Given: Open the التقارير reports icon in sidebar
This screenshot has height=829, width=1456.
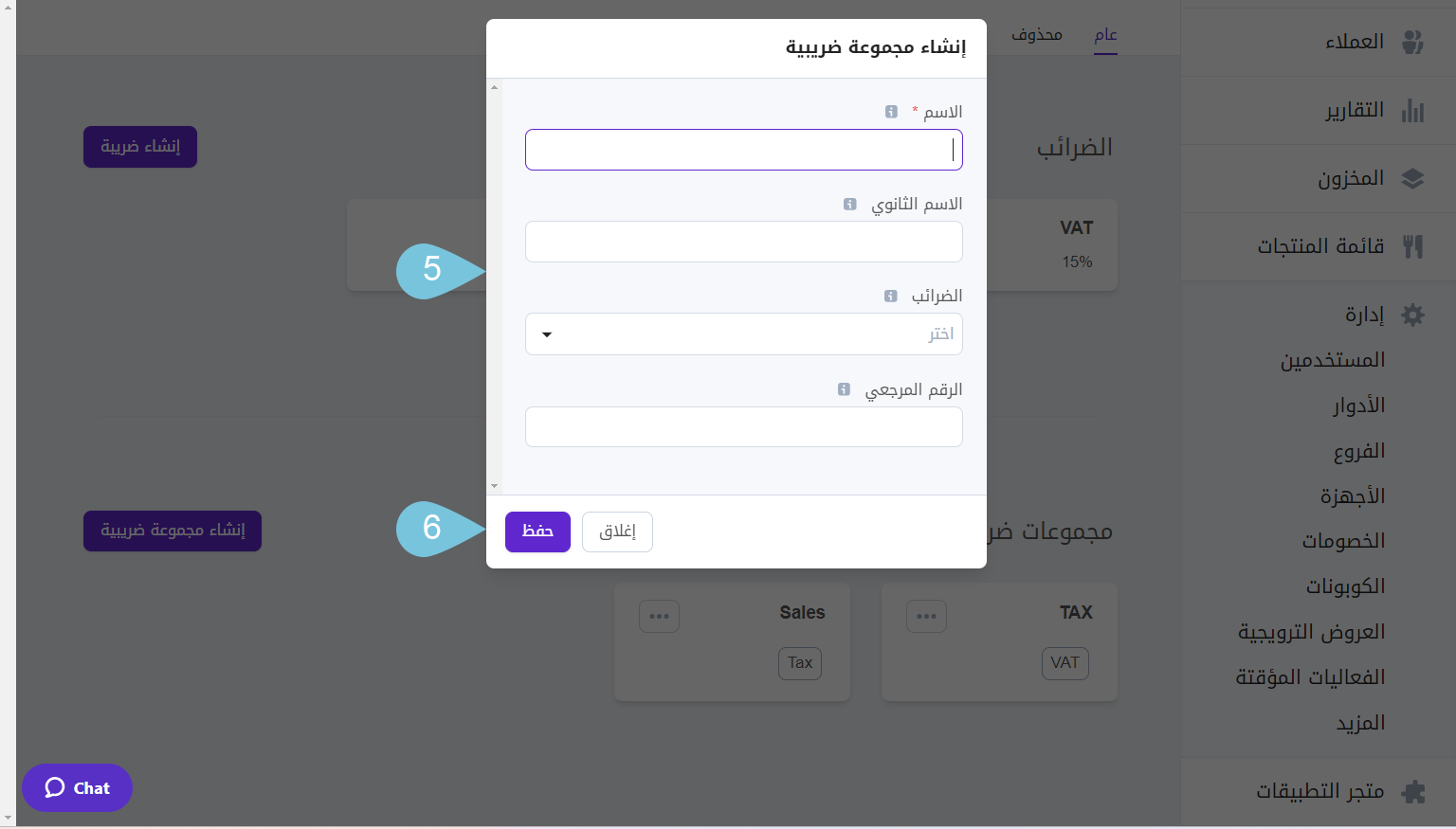Looking at the screenshot, I should click(1413, 110).
